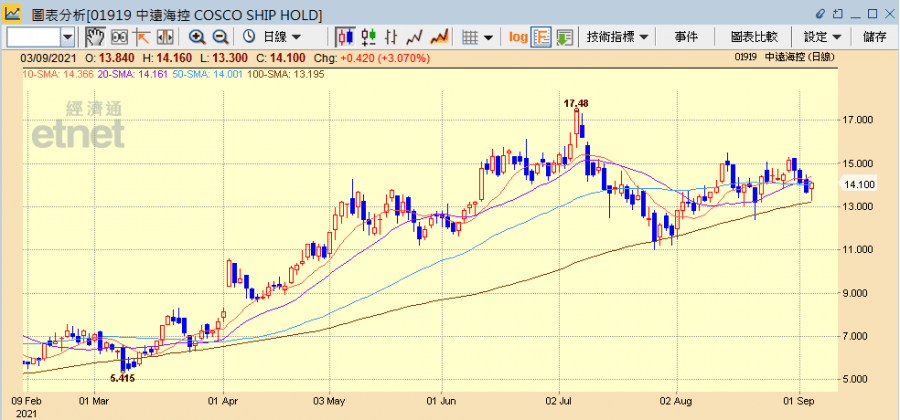Select the hand pan tool
Screen dimensions: 900x420
pyautogui.click(x=95, y=37)
